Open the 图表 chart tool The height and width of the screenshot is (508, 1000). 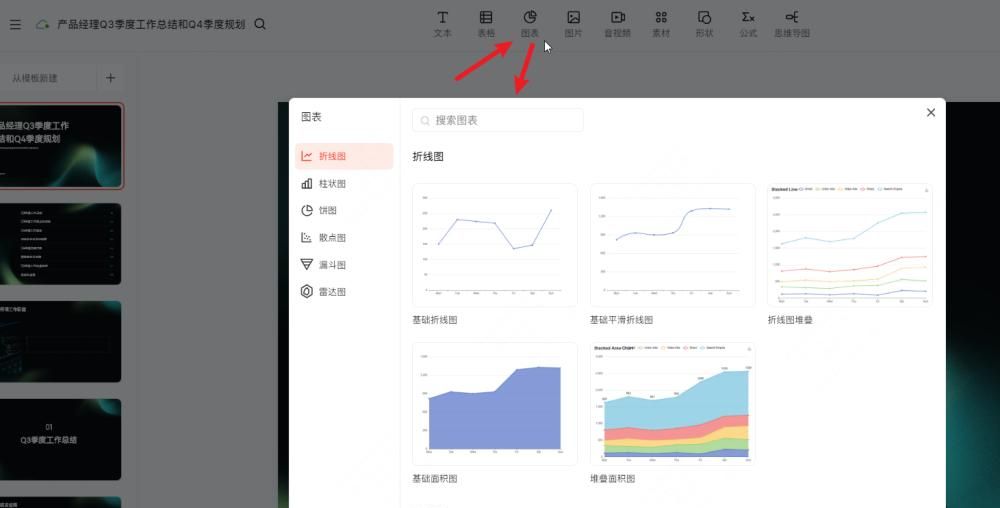click(530, 24)
